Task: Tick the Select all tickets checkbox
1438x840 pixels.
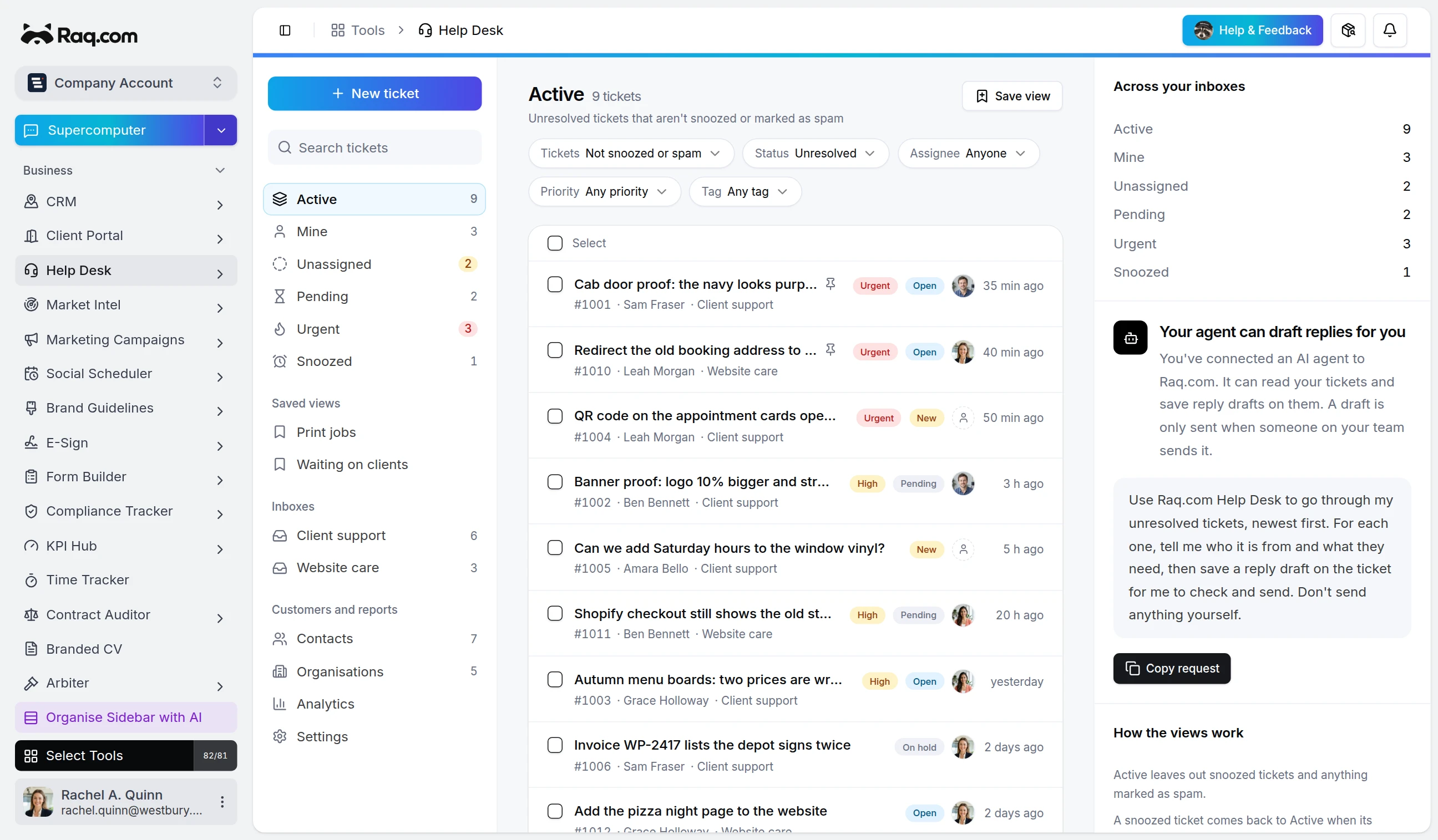Action: click(555, 243)
